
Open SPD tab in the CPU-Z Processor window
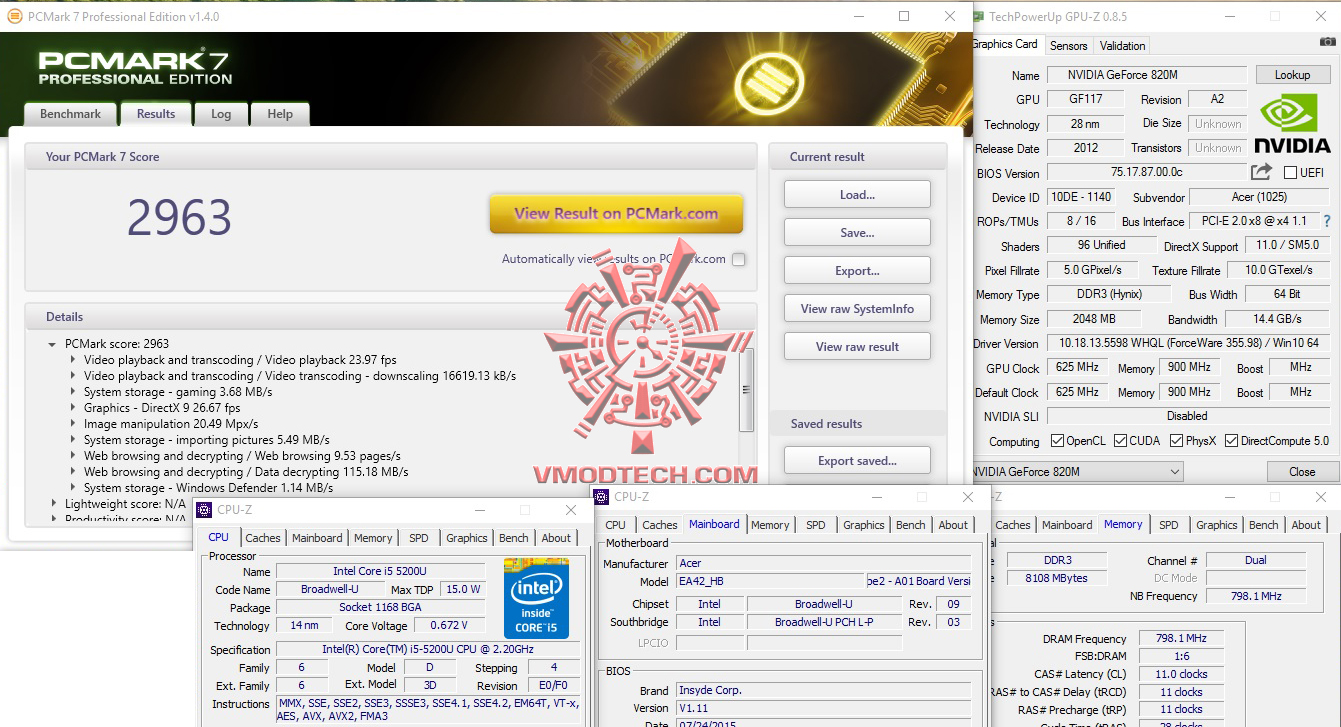[x=419, y=538]
